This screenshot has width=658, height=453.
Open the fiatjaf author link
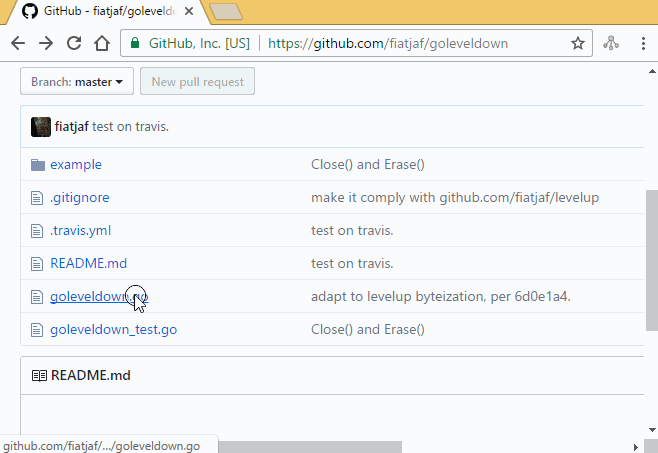(x=72, y=126)
